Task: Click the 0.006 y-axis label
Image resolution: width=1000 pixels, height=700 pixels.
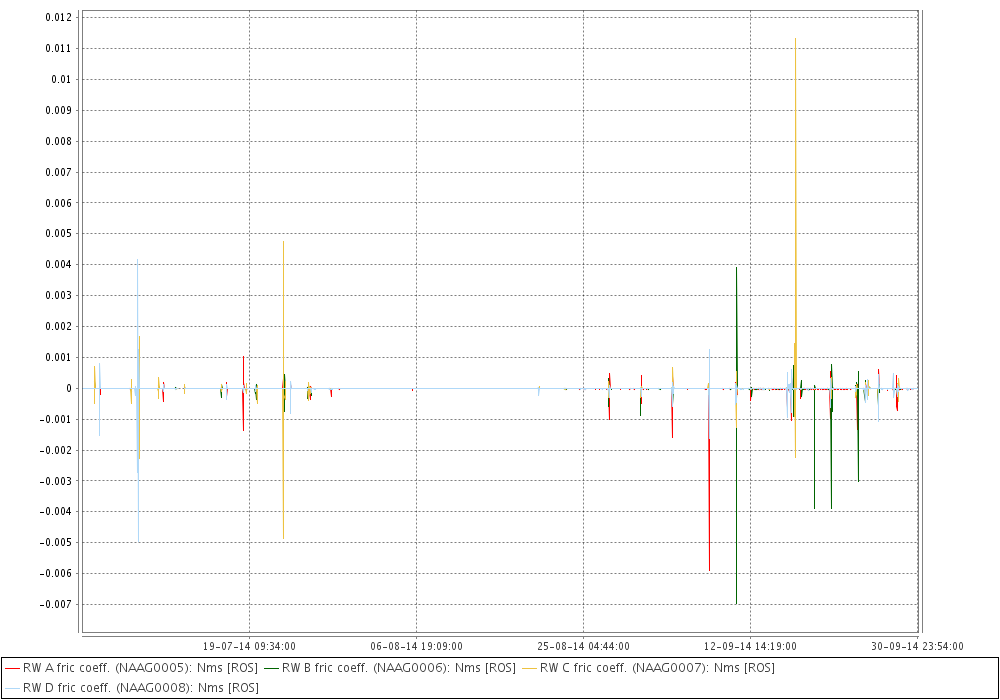Action: click(59, 203)
